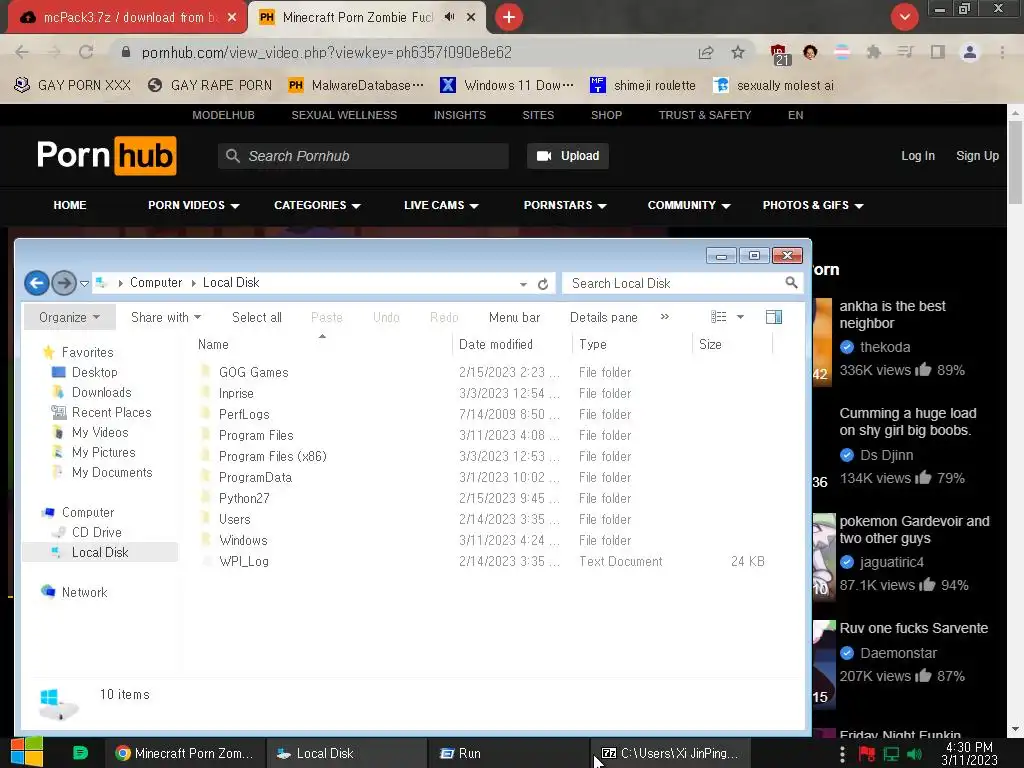Show hidden tray icons
This screenshot has width=1024, height=768.
click(x=842, y=754)
